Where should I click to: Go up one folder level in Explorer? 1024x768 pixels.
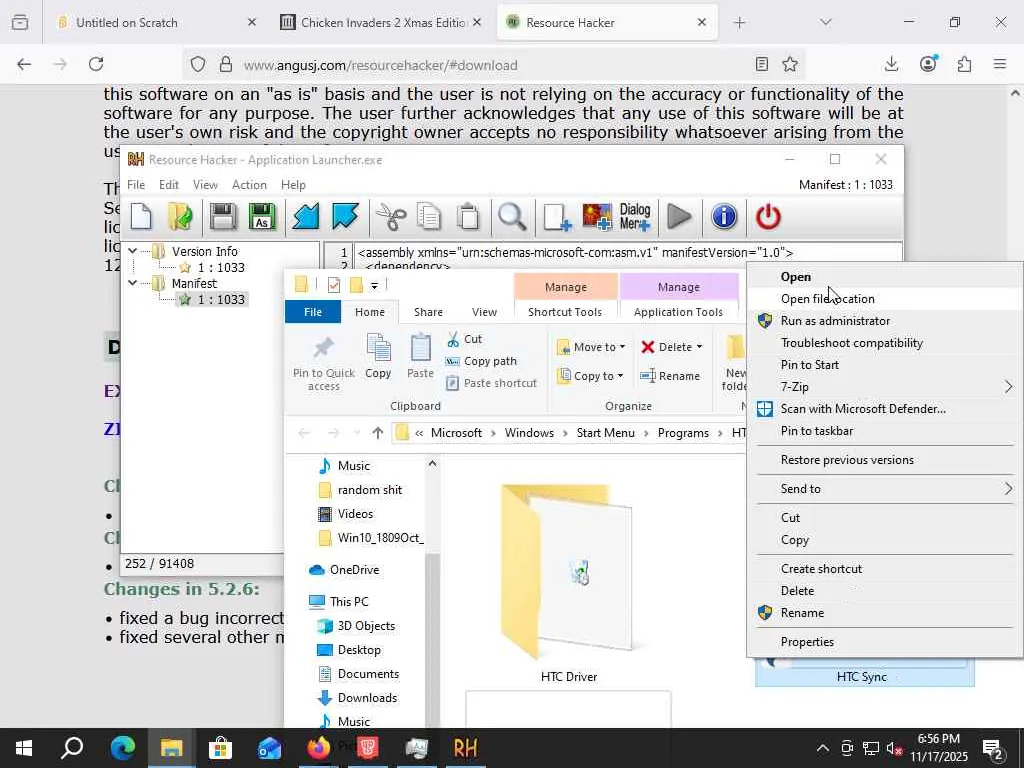pos(377,433)
